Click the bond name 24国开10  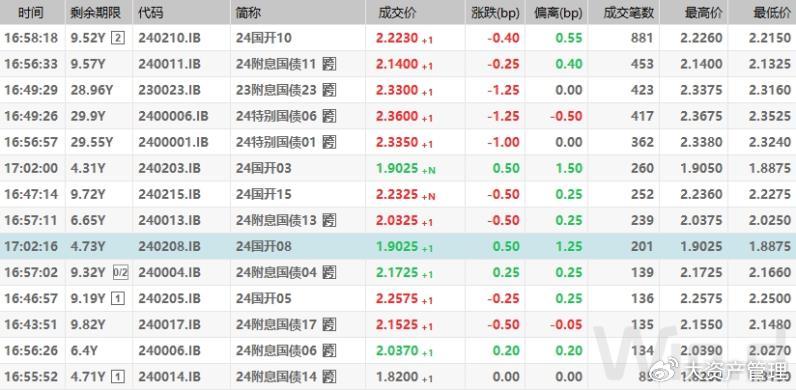tap(263, 38)
